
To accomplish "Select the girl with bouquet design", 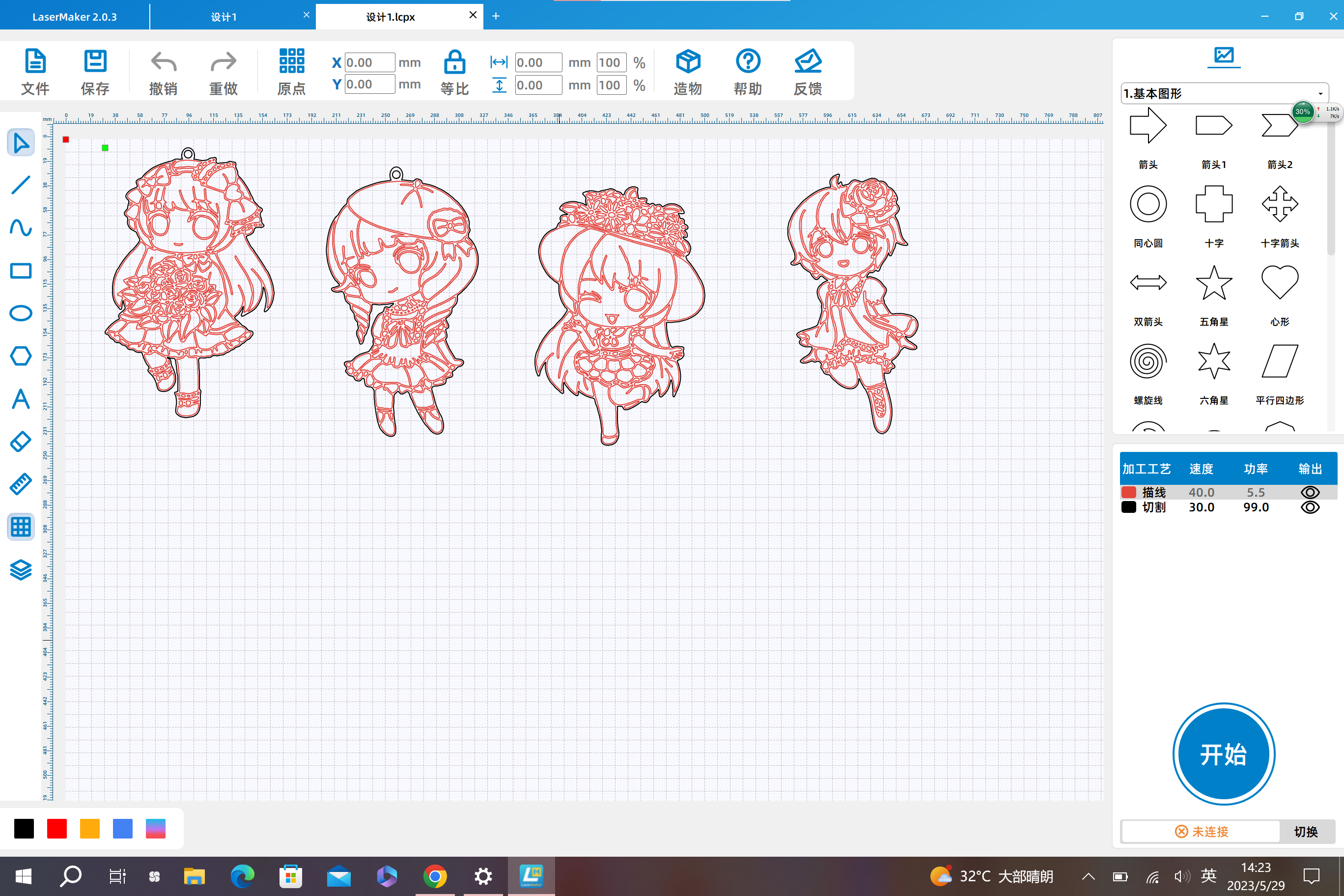I will (x=190, y=283).
